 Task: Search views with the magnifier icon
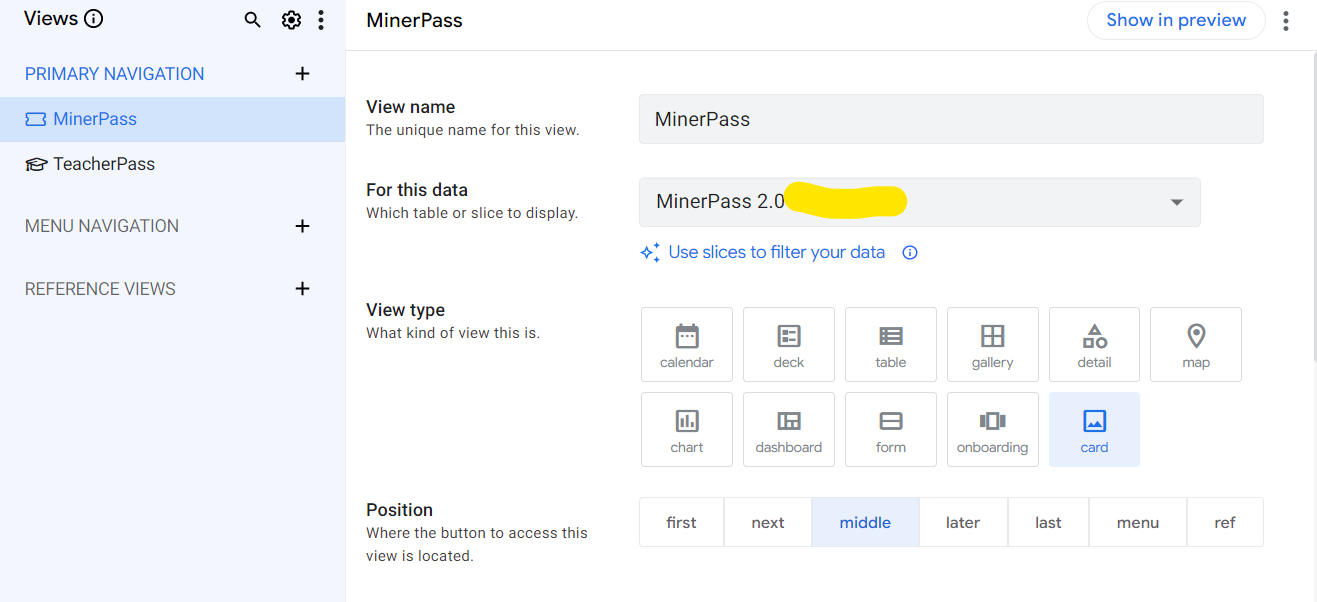(253, 20)
